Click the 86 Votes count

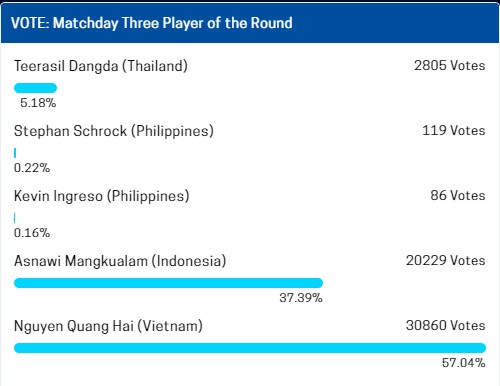458,195
